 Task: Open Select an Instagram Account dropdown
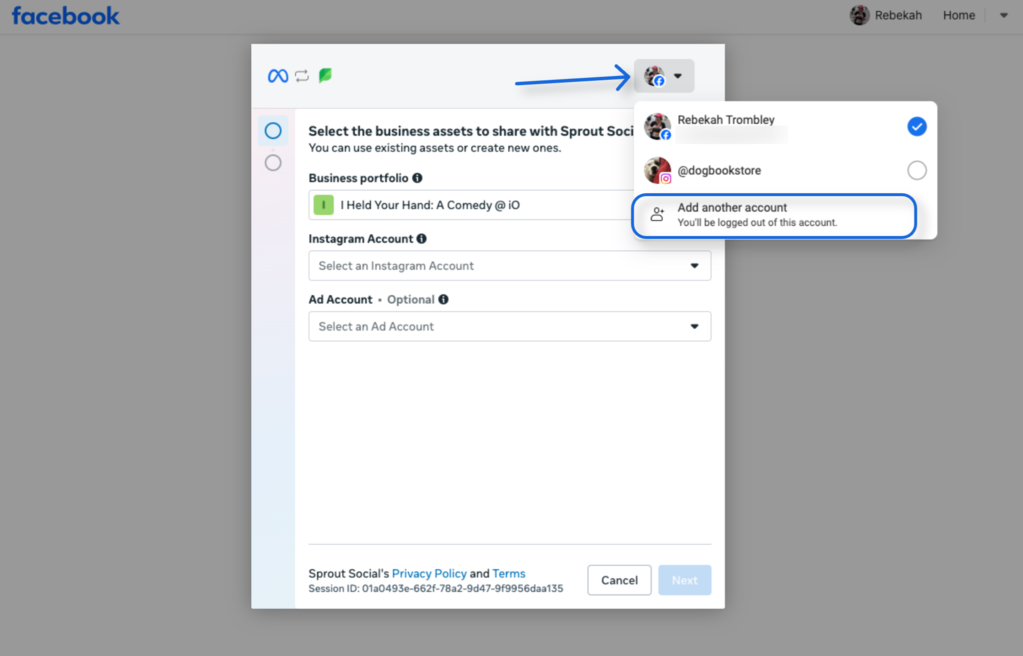coord(510,266)
